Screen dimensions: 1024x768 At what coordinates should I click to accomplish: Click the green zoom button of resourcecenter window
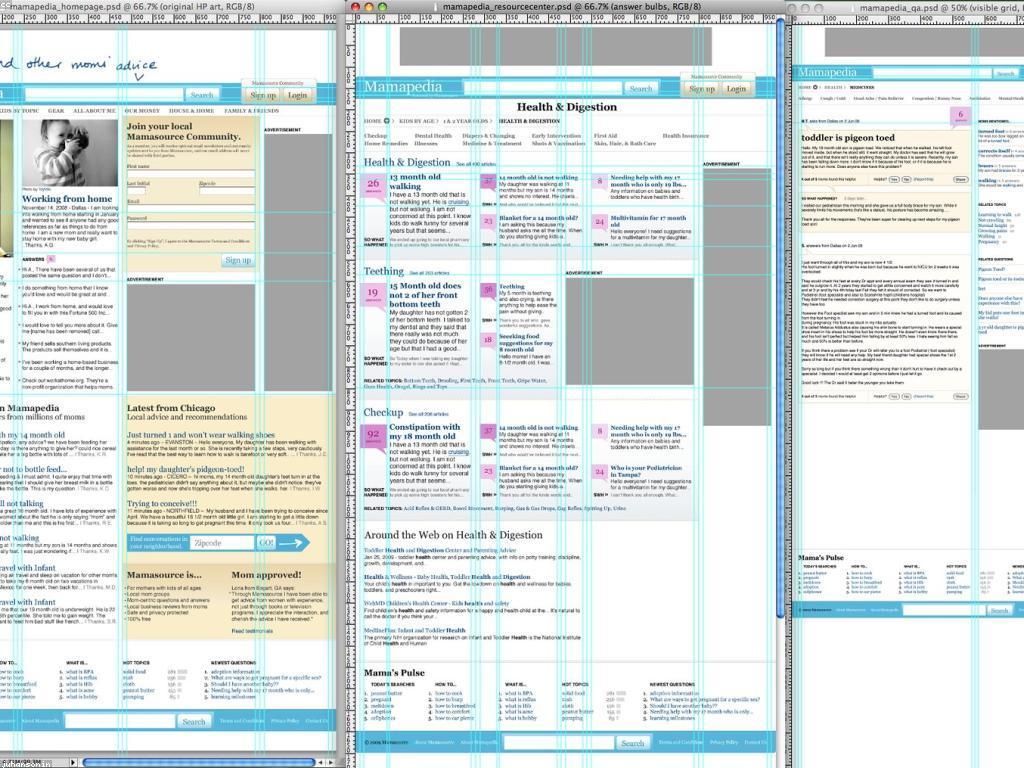(381, 7)
